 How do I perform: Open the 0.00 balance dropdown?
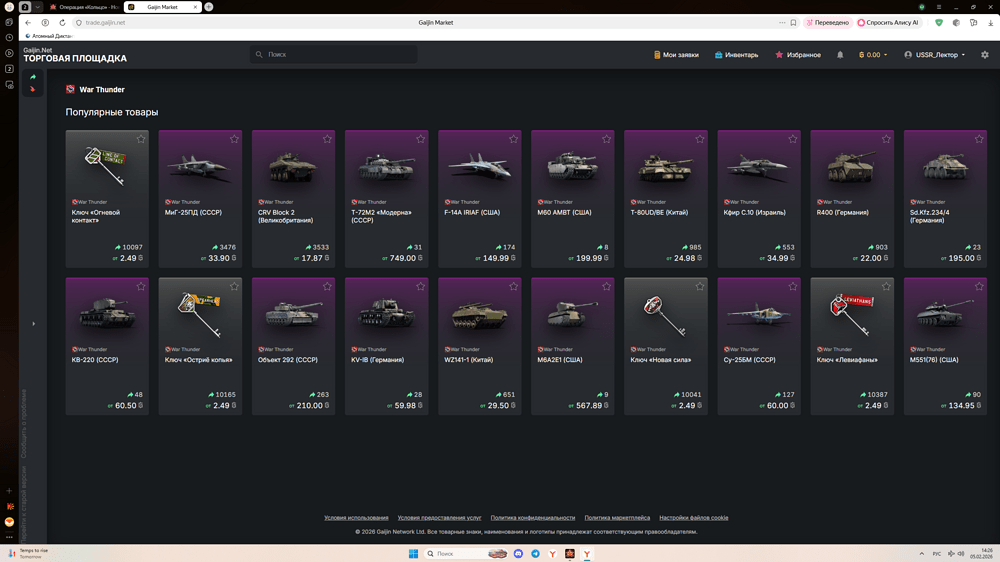[x=873, y=55]
